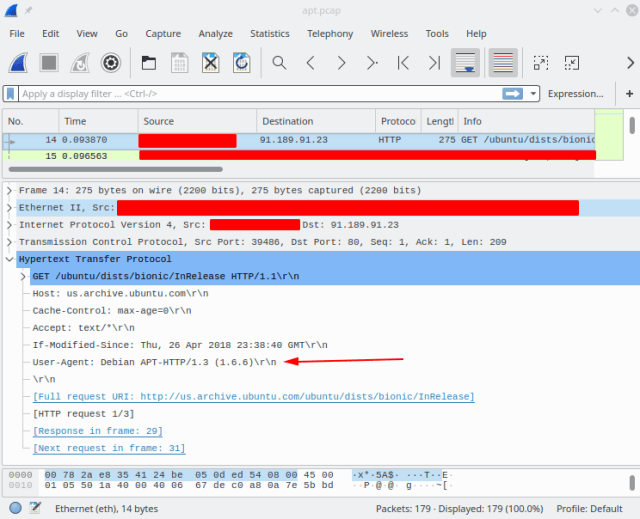
Task: Go to the previous packet arrow
Action: [x=311, y=63]
